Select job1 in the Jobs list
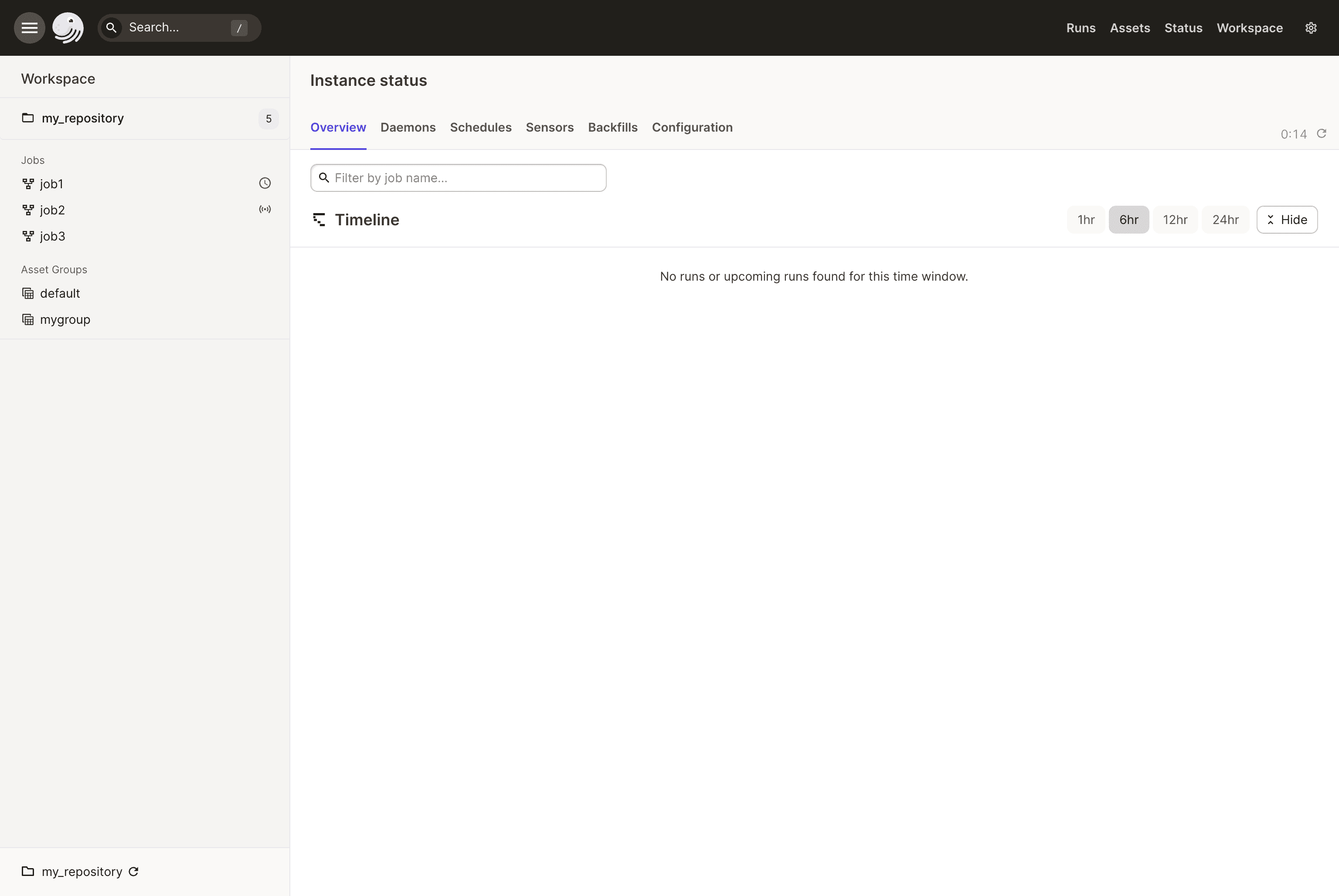The width and height of the screenshot is (1339, 896). click(x=51, y=183)
